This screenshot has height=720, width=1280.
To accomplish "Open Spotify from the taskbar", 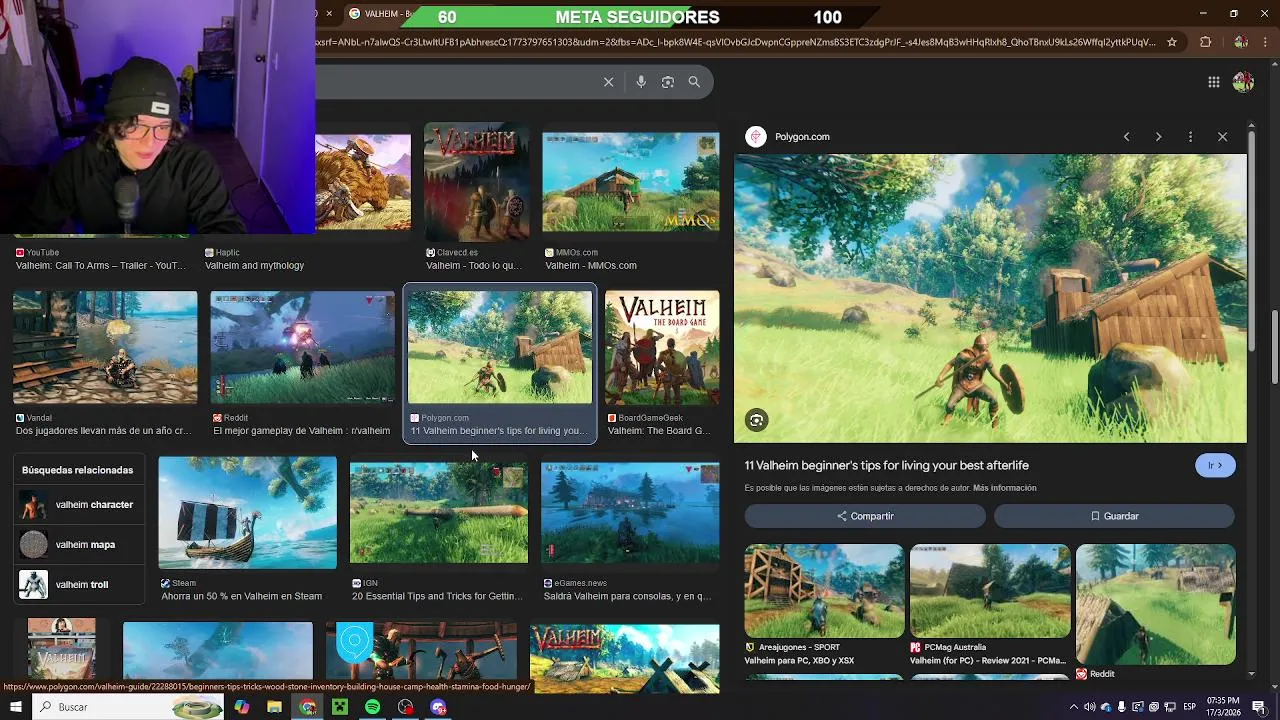I will coord(372,707).
